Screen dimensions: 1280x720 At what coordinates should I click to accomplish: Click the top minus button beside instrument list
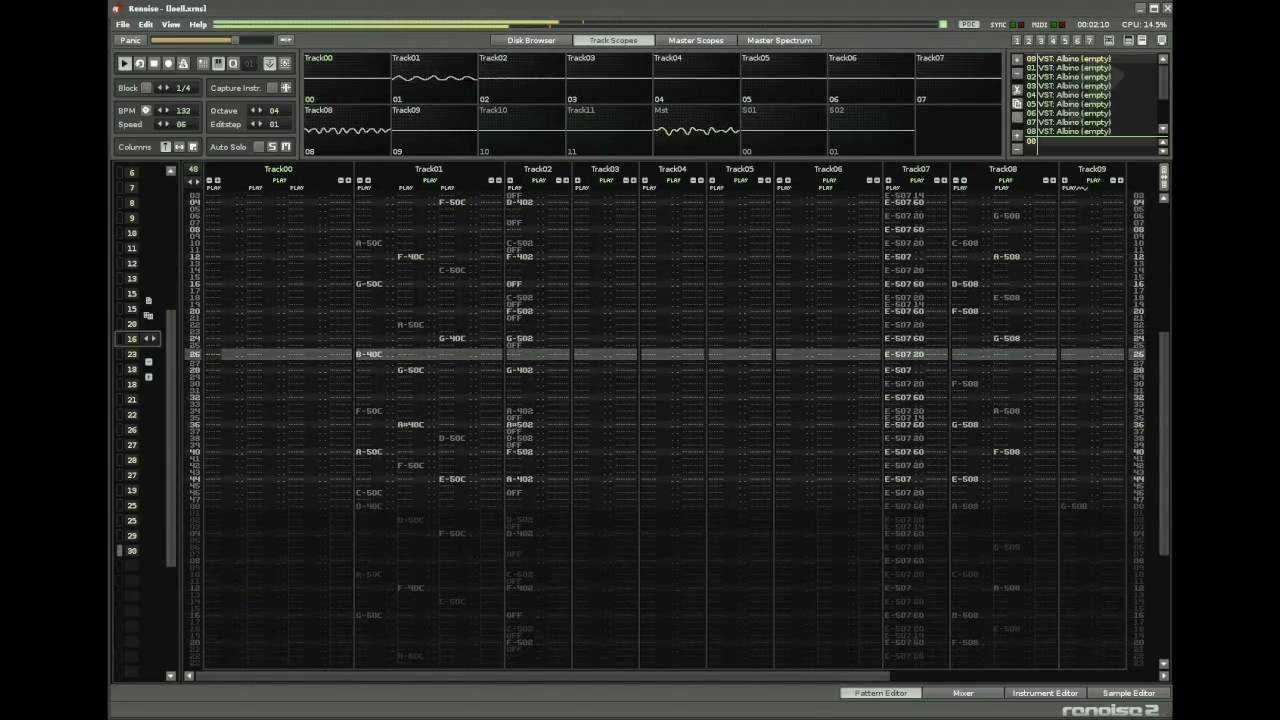[1017, 73]
